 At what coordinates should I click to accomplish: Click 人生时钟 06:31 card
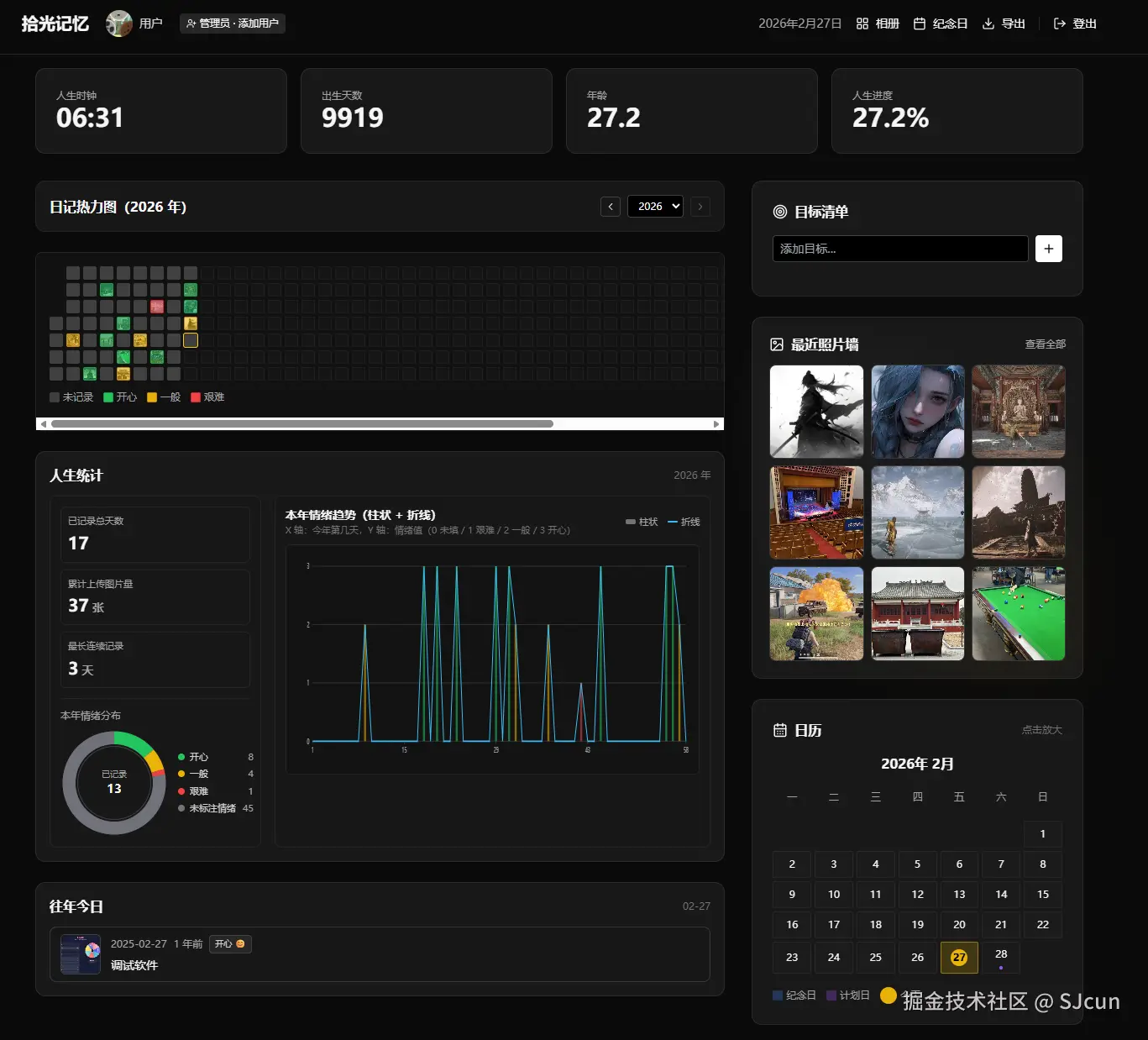(161, 111)
